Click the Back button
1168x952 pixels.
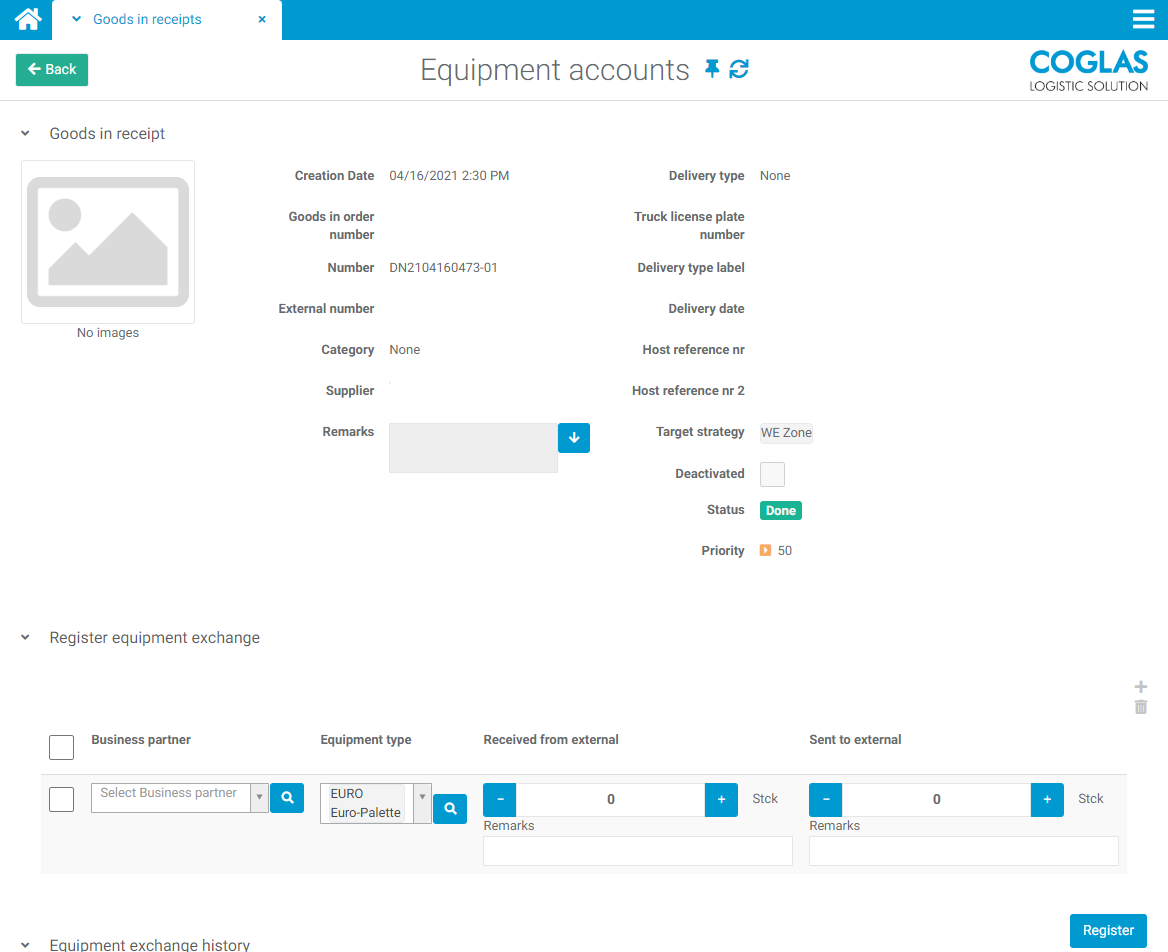[52, 70]
